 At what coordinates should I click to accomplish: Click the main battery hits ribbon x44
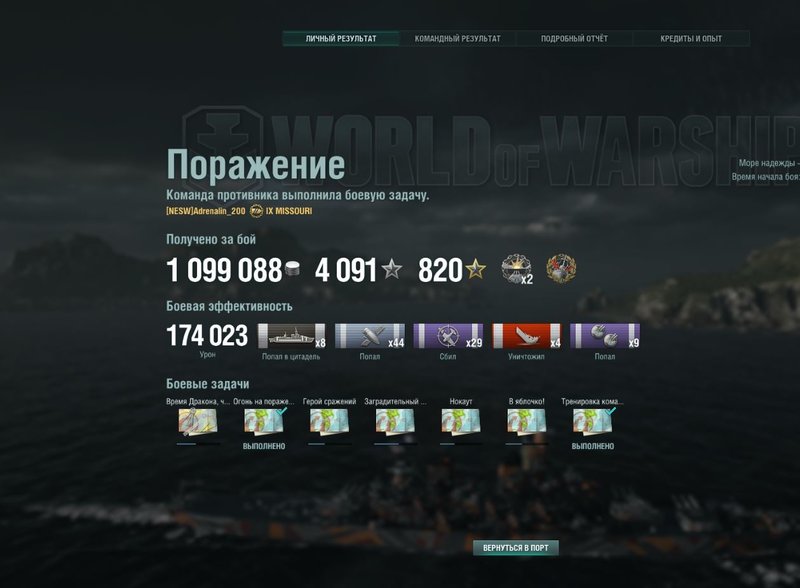coord(370,336)
